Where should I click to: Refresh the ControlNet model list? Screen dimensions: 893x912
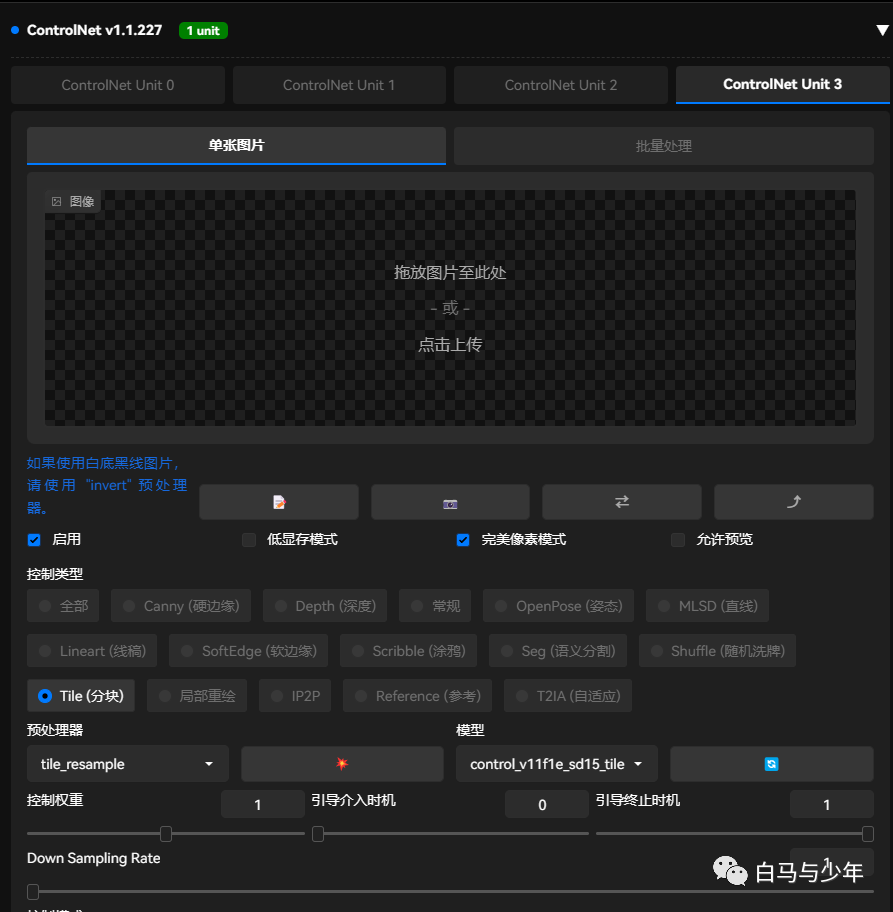click(770, 763)
